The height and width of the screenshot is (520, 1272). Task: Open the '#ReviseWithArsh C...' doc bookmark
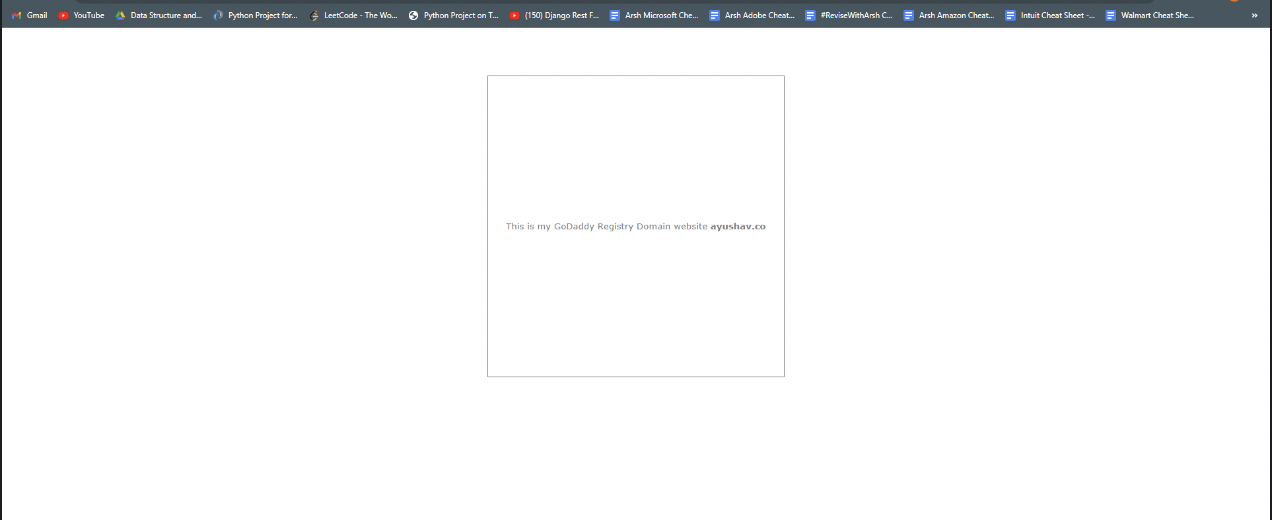849,15
